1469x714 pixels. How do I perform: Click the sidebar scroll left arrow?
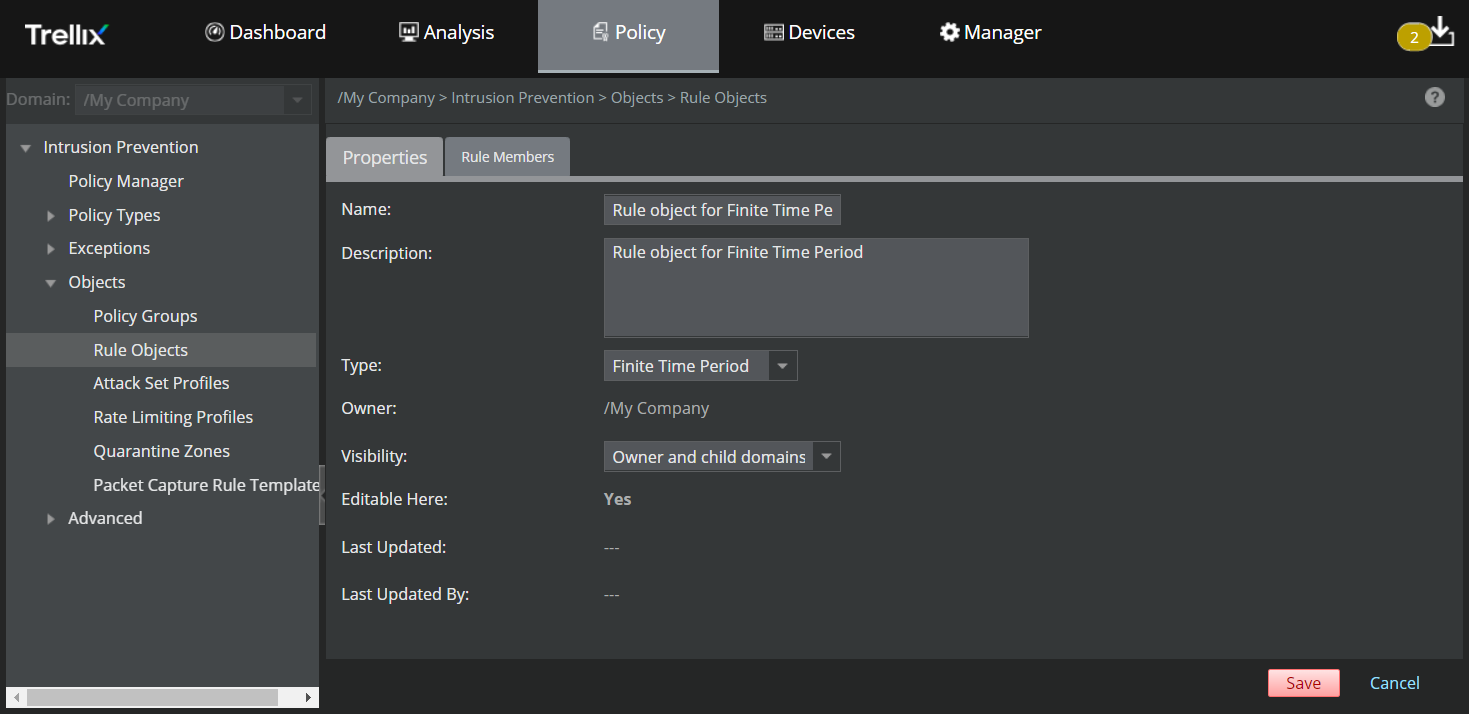click(15, 697)
